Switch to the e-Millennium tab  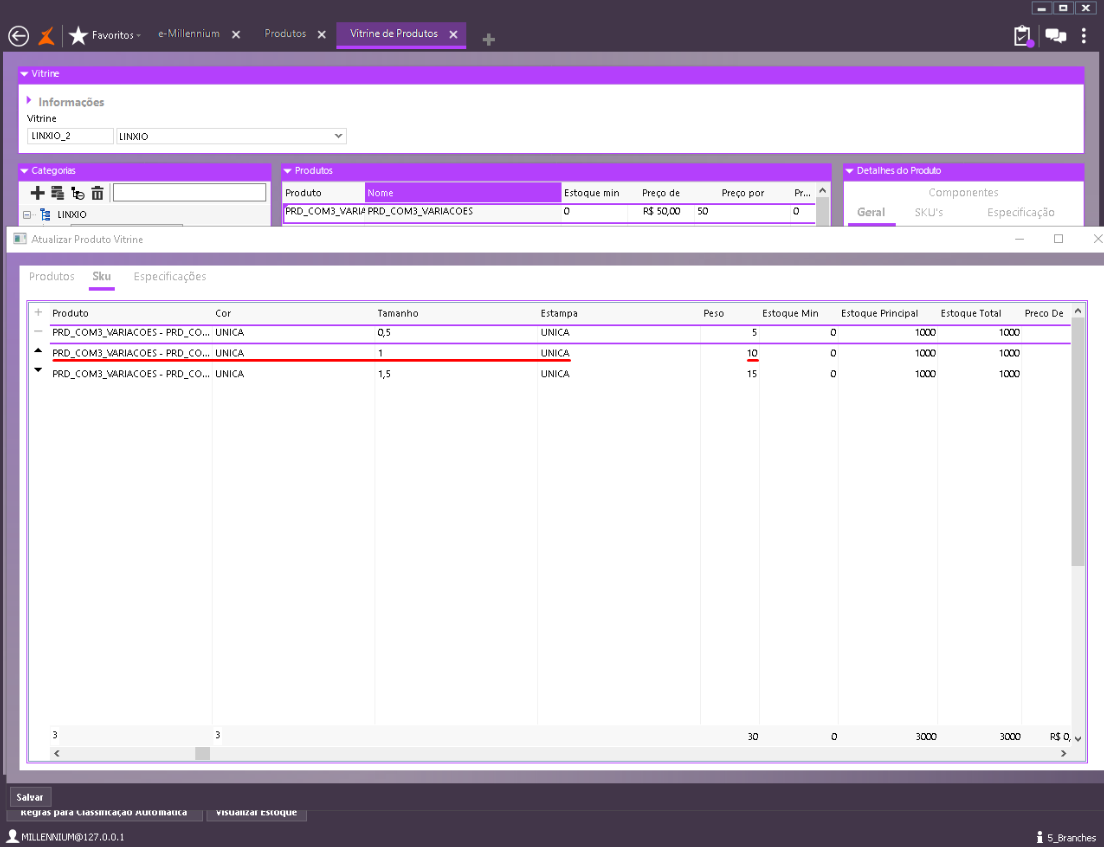189,34
